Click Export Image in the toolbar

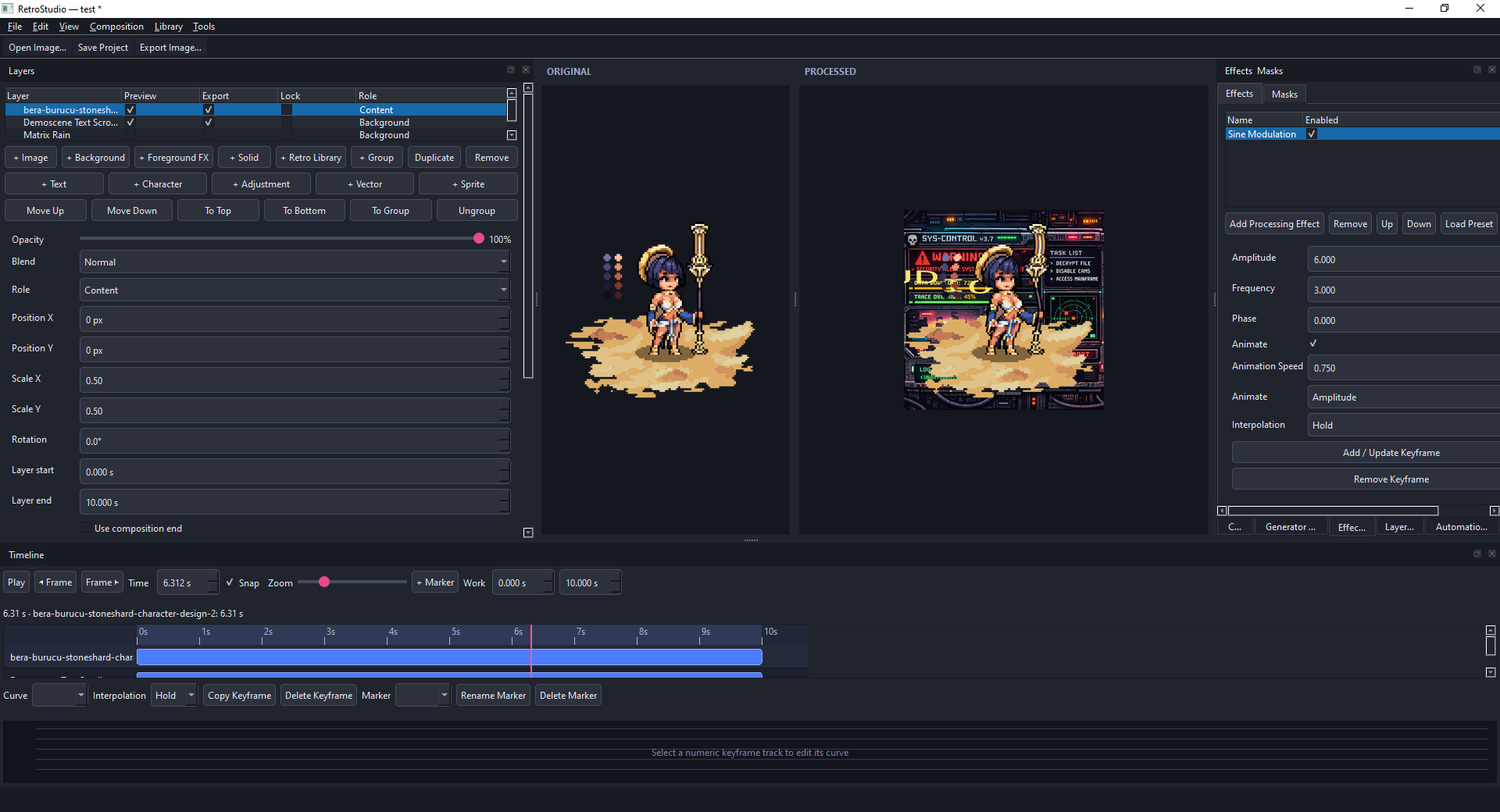tap(170, 48)
